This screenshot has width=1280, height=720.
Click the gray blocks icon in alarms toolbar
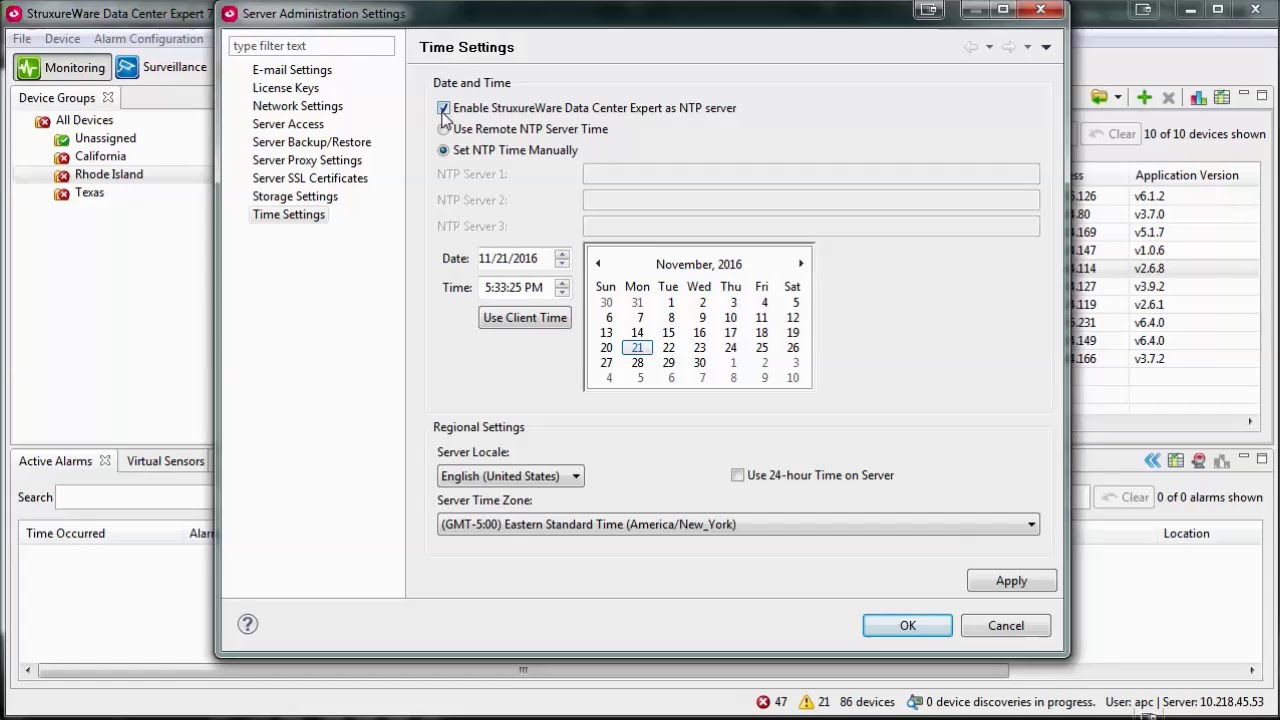[1221, 461]
